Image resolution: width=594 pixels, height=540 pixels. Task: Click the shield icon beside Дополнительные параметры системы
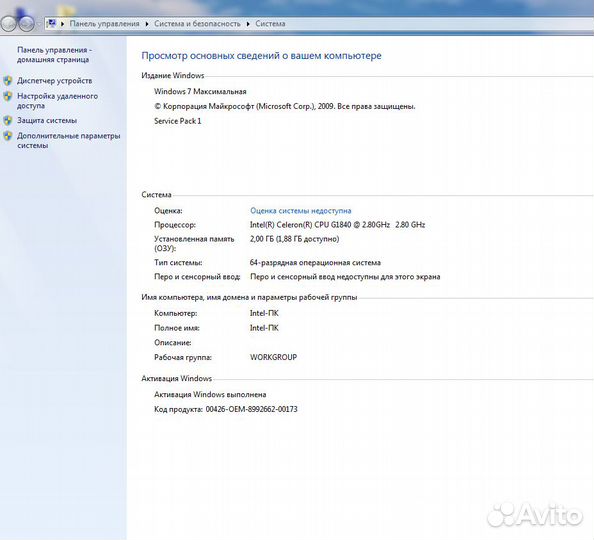(8, 136)
